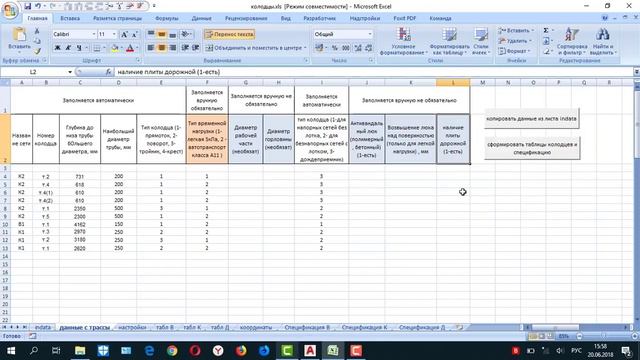Click the Вставить cells insert button
This screenshot has height=360, width=640.
tap(516, 31)
